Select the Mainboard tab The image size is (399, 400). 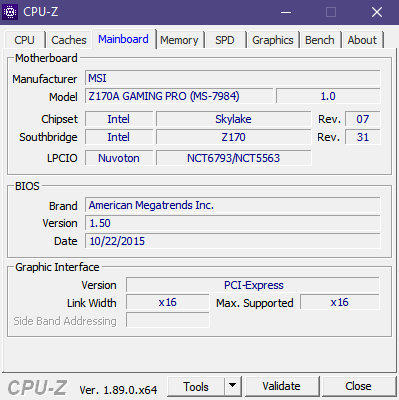[123, 39]
